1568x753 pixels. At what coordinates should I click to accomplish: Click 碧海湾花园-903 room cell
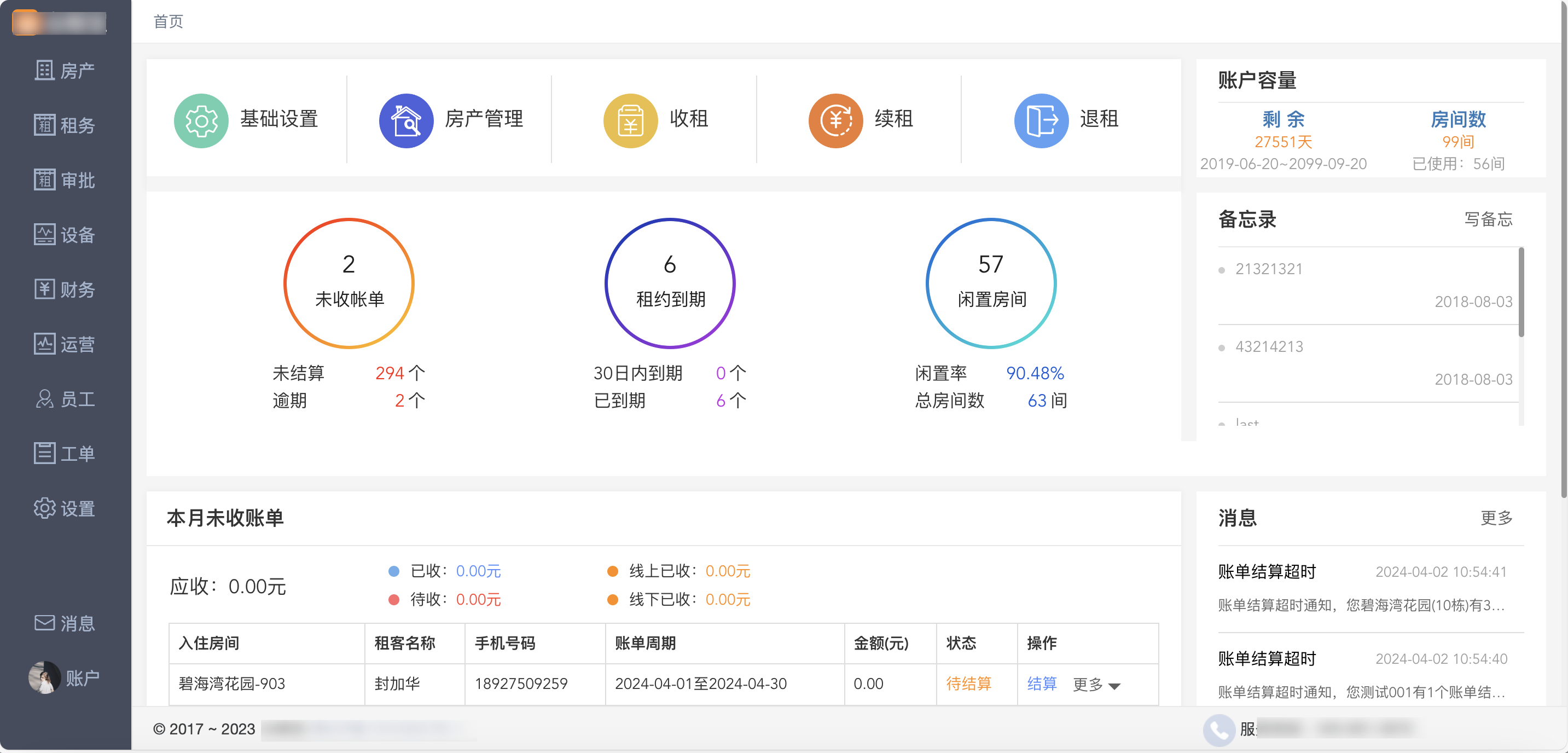click(x=266, y=684)
